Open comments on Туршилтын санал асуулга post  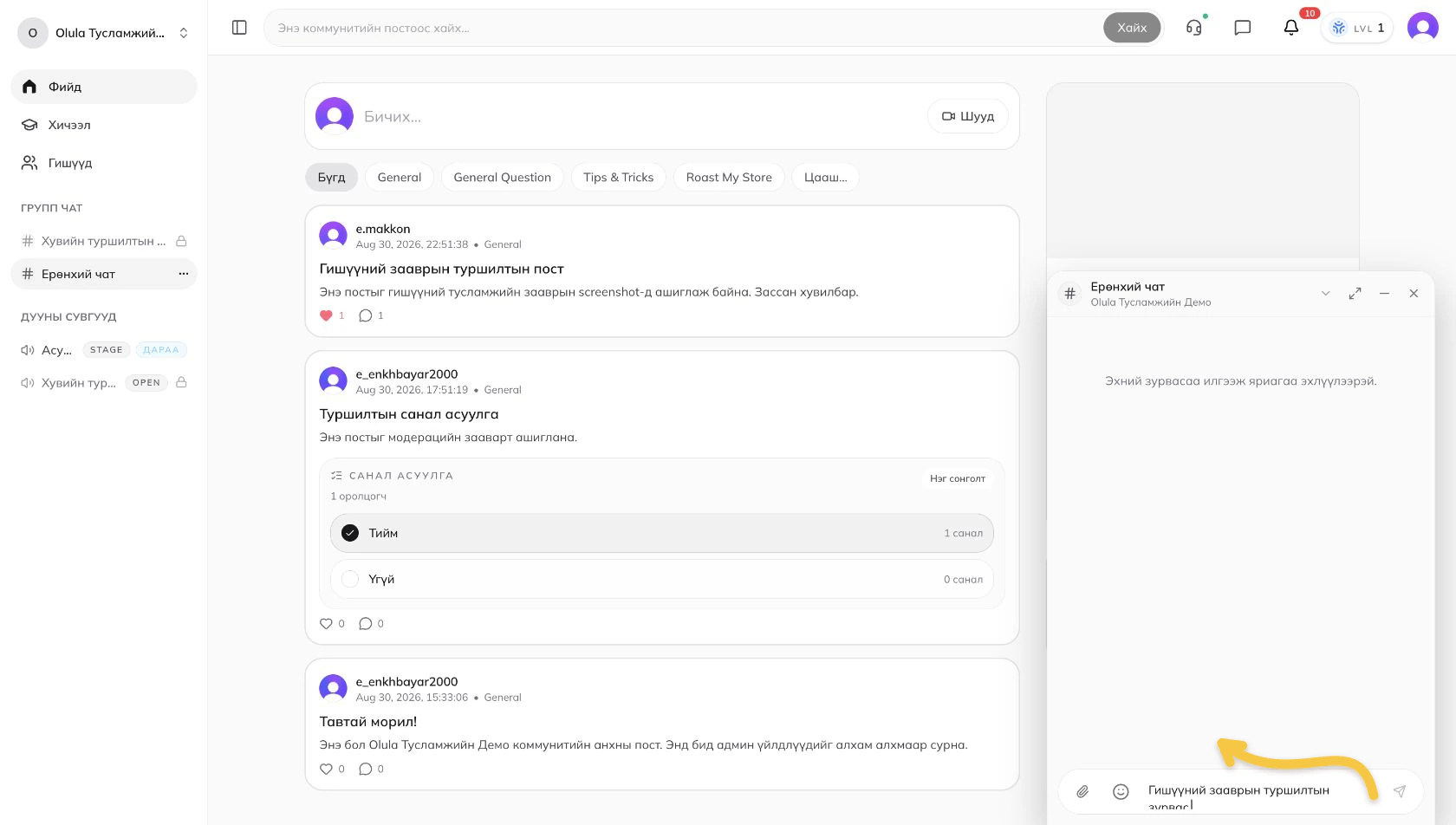coord(366,623)
